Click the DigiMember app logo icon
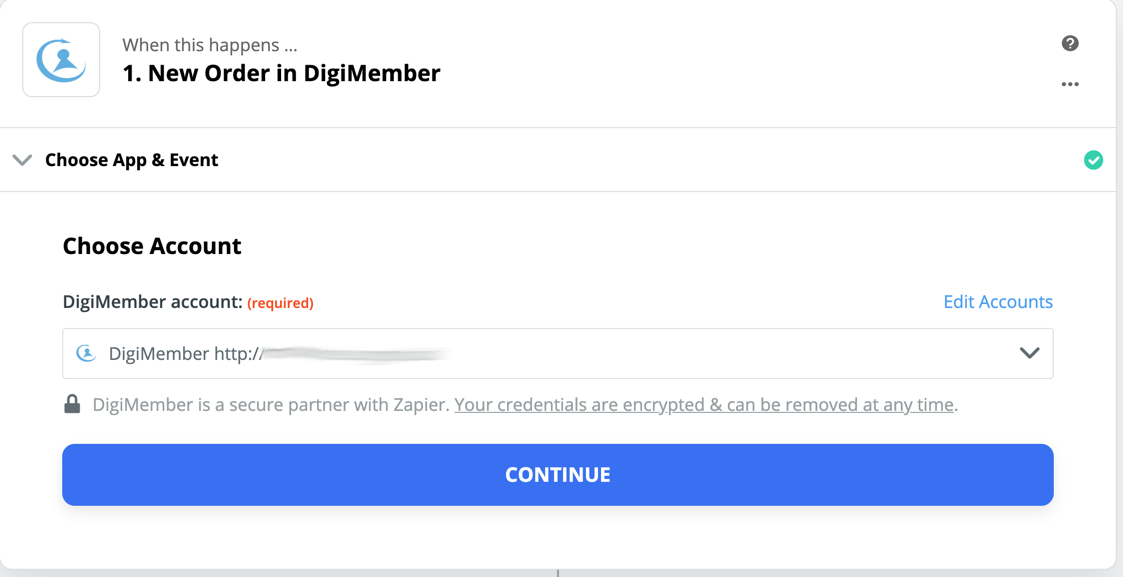The width and height of the screenshot is (1123, 577). click(61, 60)
